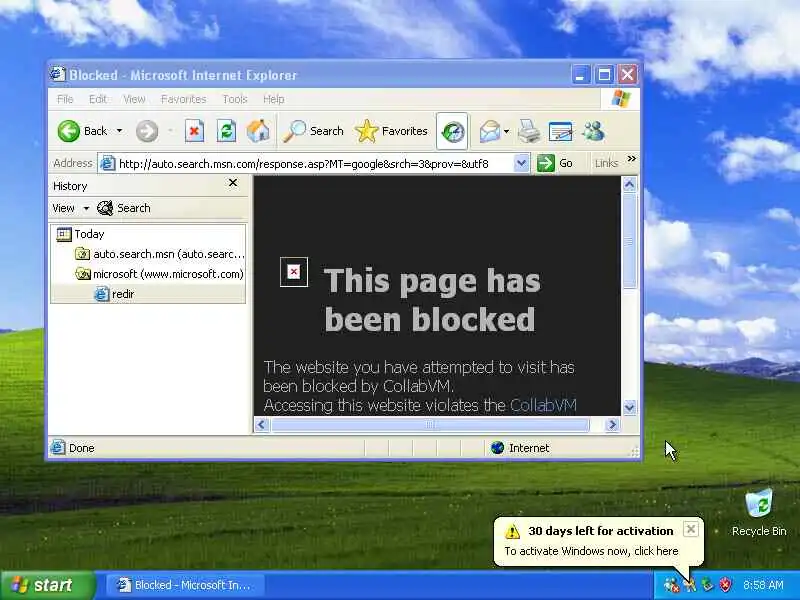Screen dimensions: 800x600
Task: Select the microsoft (www.microsoft.com) history folder
Action: (160, 274)
